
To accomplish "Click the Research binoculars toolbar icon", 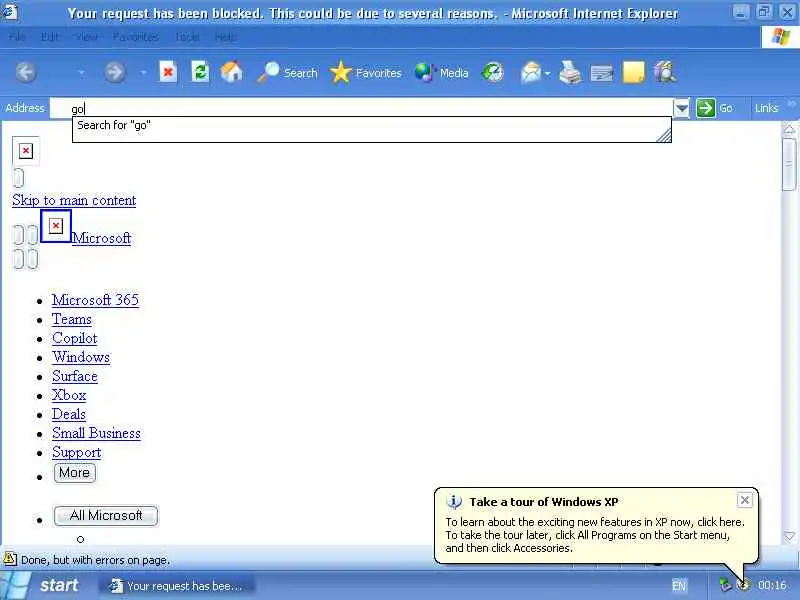I will (x=665, y=73).
